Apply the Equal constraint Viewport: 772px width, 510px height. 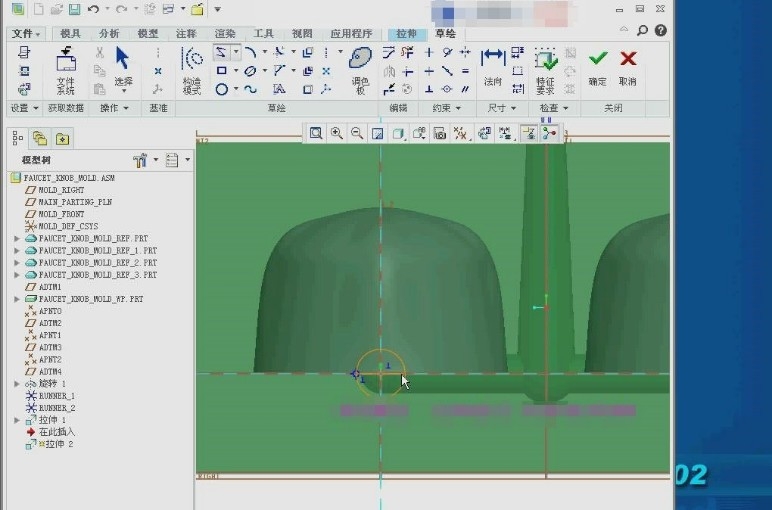465,71
